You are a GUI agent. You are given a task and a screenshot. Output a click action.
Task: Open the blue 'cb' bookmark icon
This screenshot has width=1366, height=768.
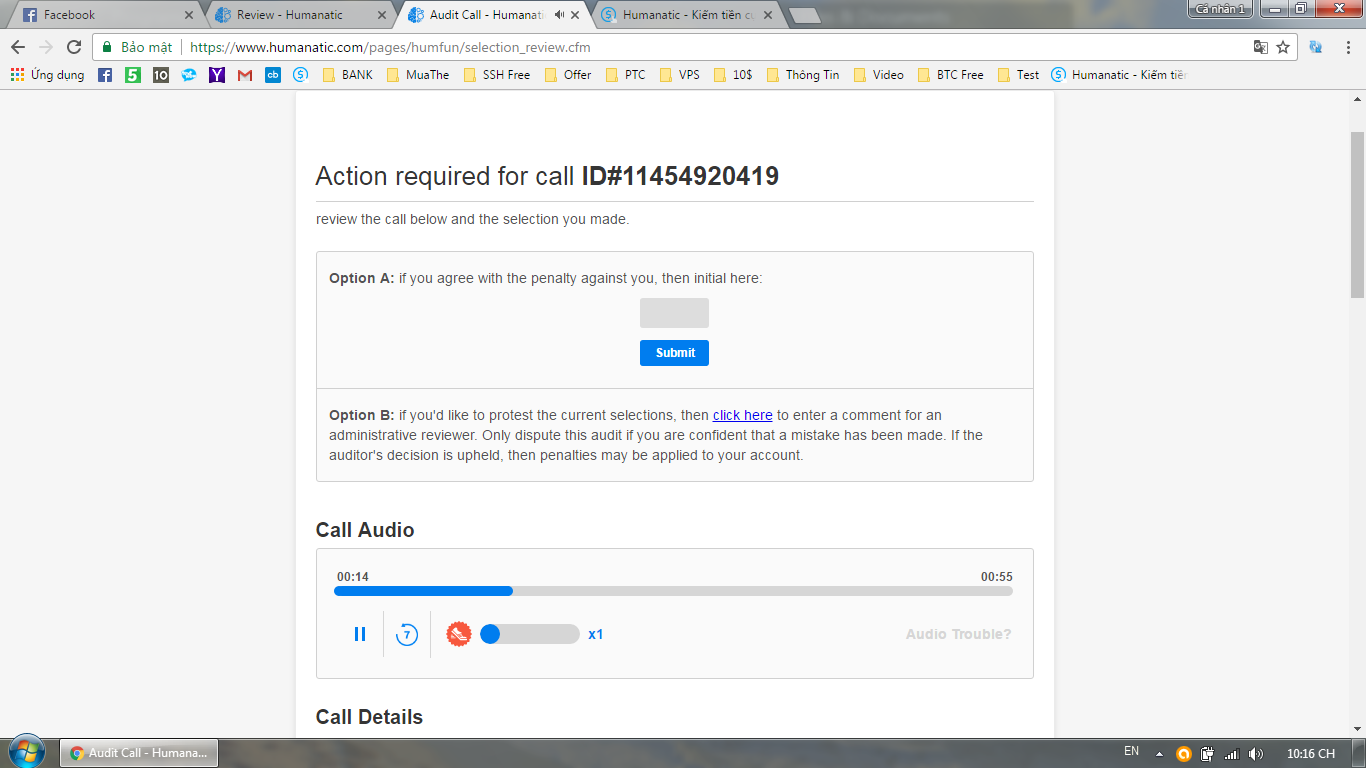[273, 75]
